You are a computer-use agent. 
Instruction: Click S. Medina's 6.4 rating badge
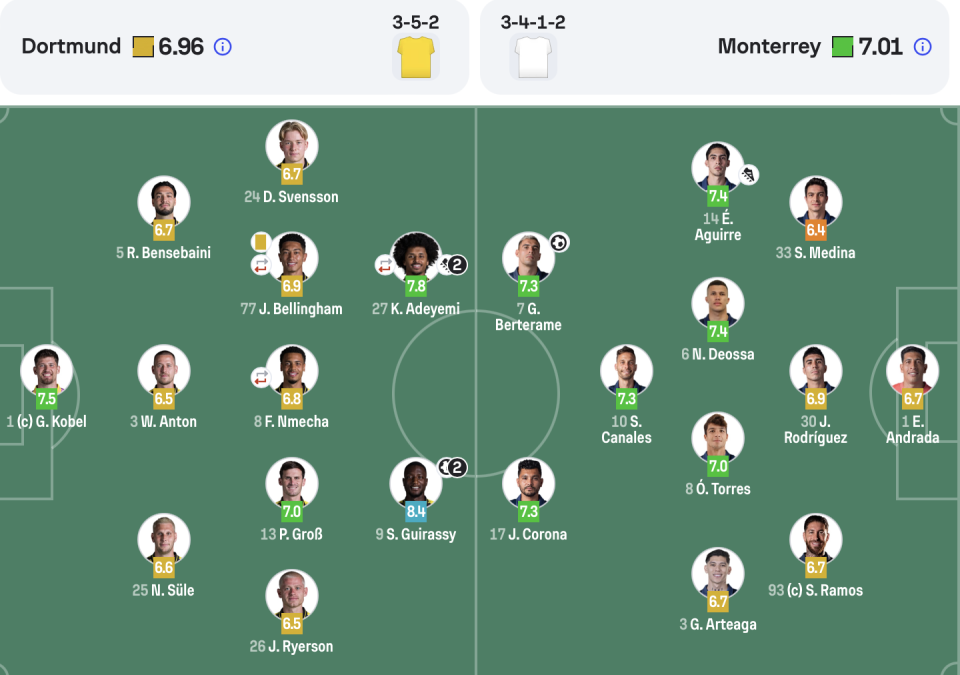click(816, 230)
